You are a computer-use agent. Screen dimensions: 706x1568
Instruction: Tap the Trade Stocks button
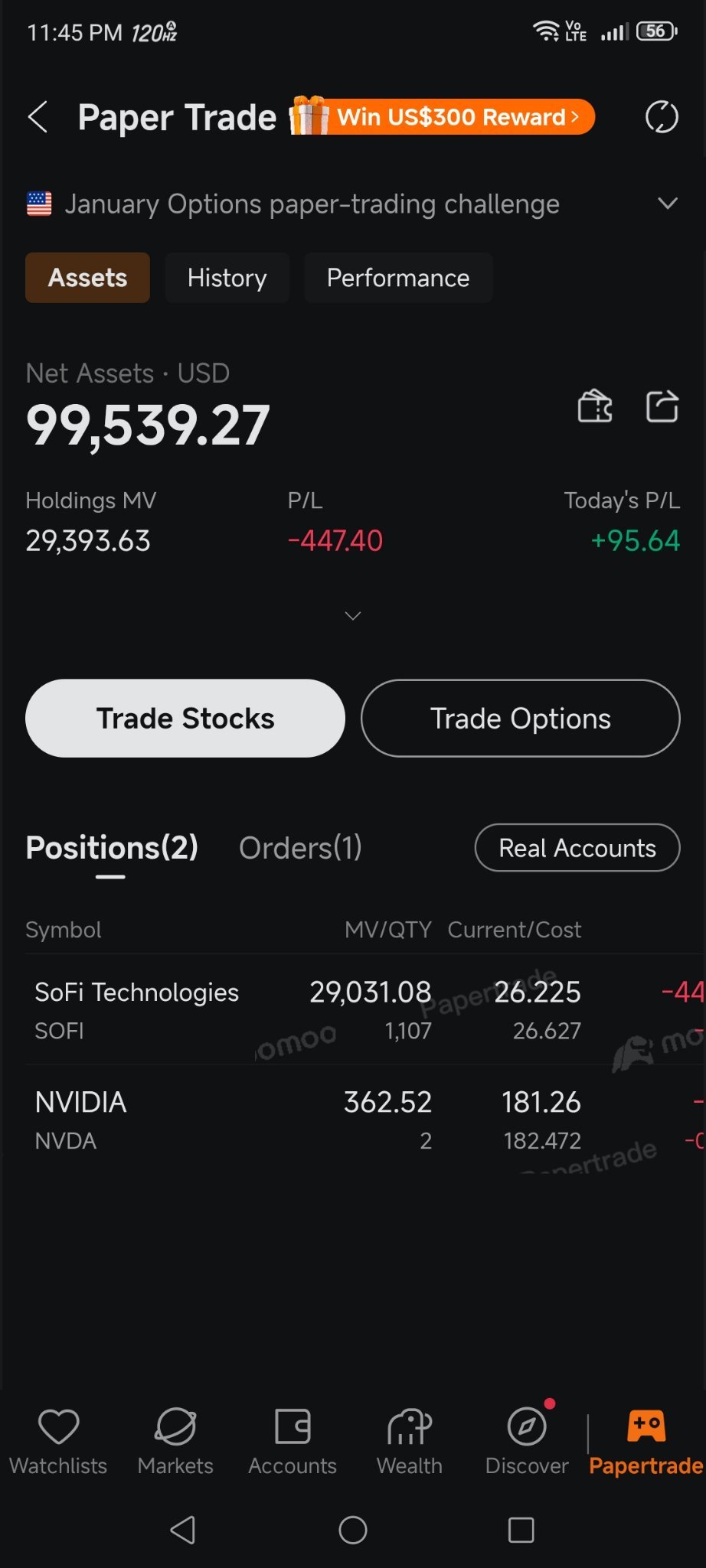point(185,719)
